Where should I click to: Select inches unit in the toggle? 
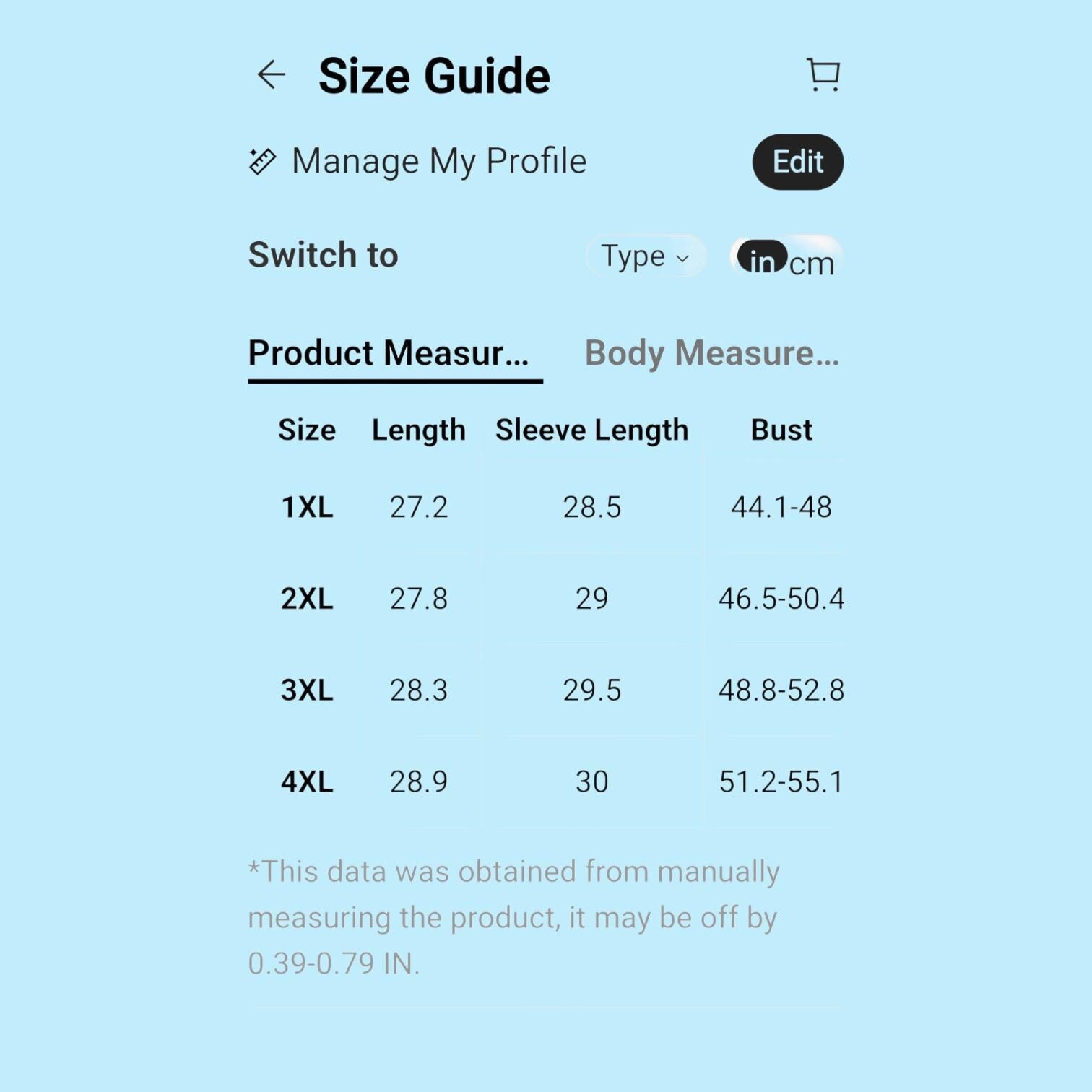click(x=762, y=258)
